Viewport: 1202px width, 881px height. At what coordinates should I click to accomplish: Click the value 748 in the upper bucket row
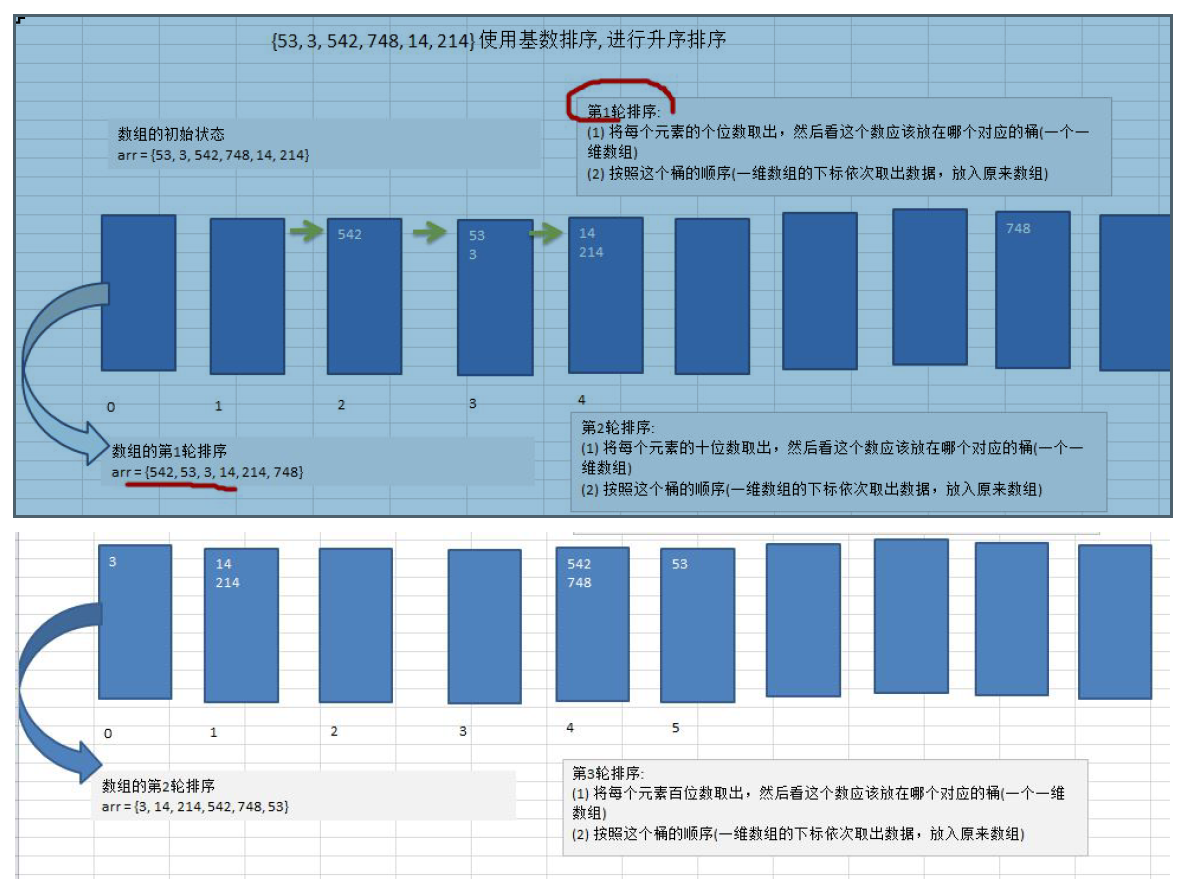coord(1018,228)
